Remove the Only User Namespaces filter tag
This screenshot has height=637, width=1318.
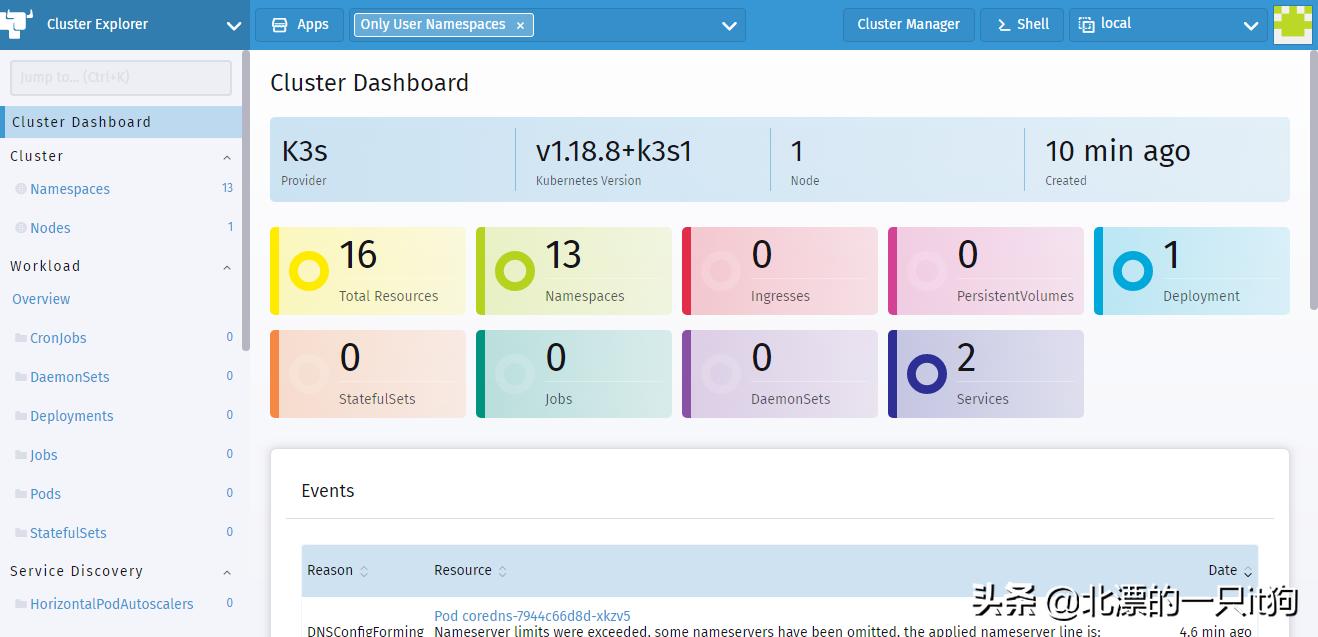point(520,25)
